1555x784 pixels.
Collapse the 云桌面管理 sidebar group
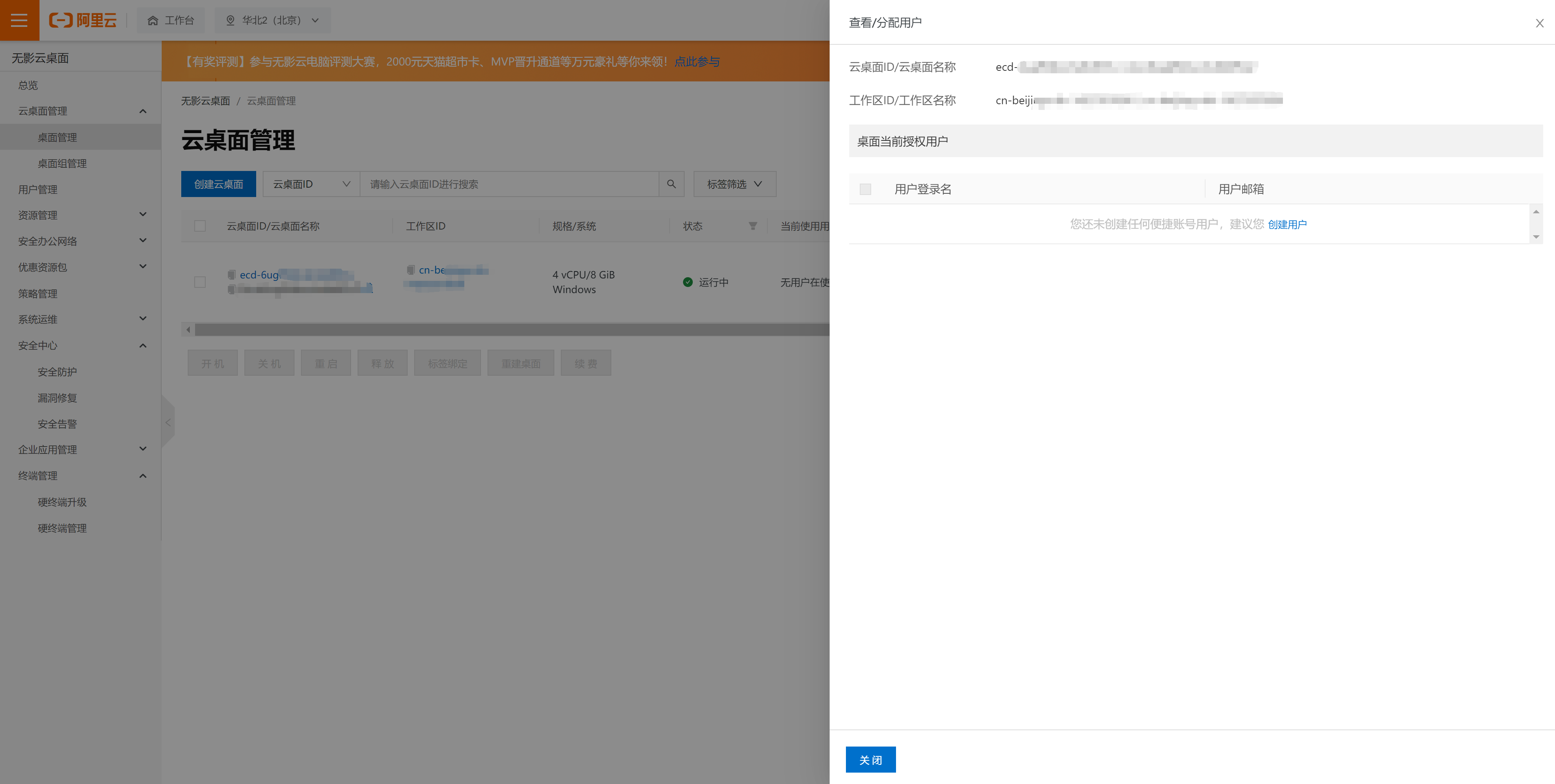(143, 111)
